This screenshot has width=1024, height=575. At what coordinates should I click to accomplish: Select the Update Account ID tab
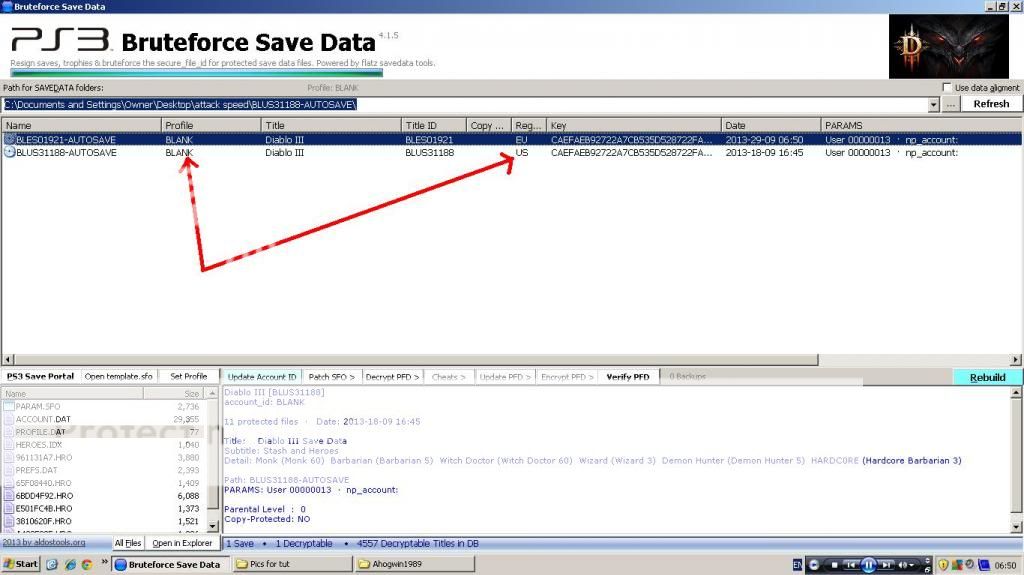click(261, 377)
